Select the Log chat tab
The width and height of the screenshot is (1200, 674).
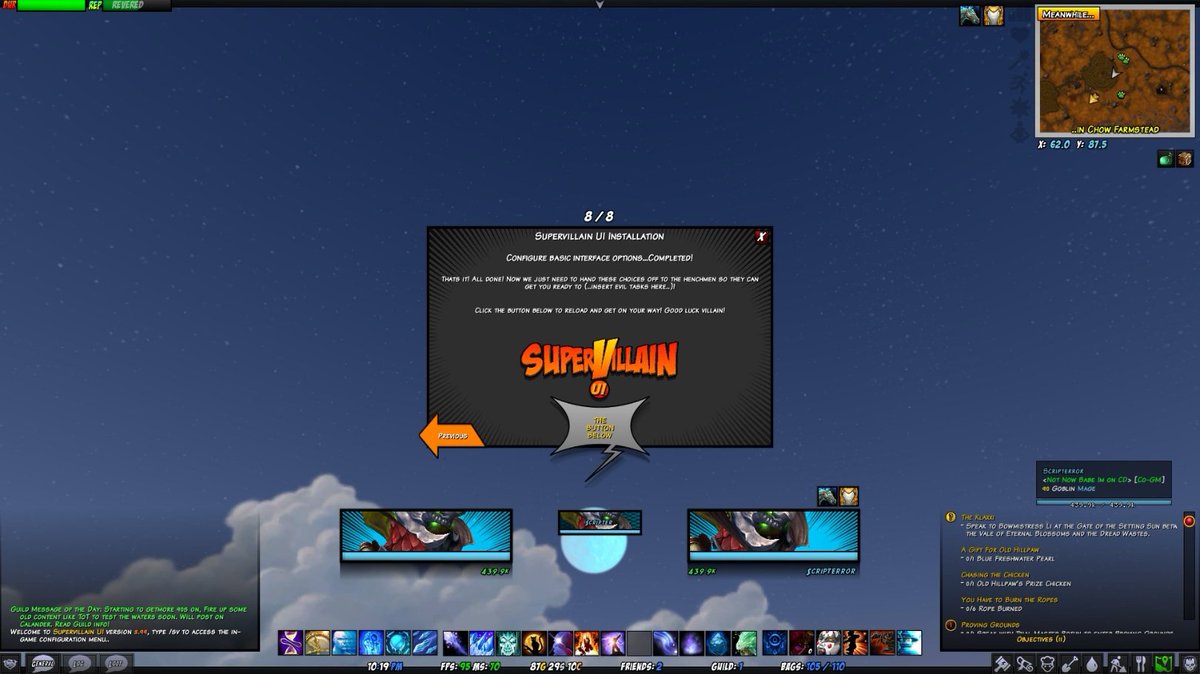[x=79, y=662]
